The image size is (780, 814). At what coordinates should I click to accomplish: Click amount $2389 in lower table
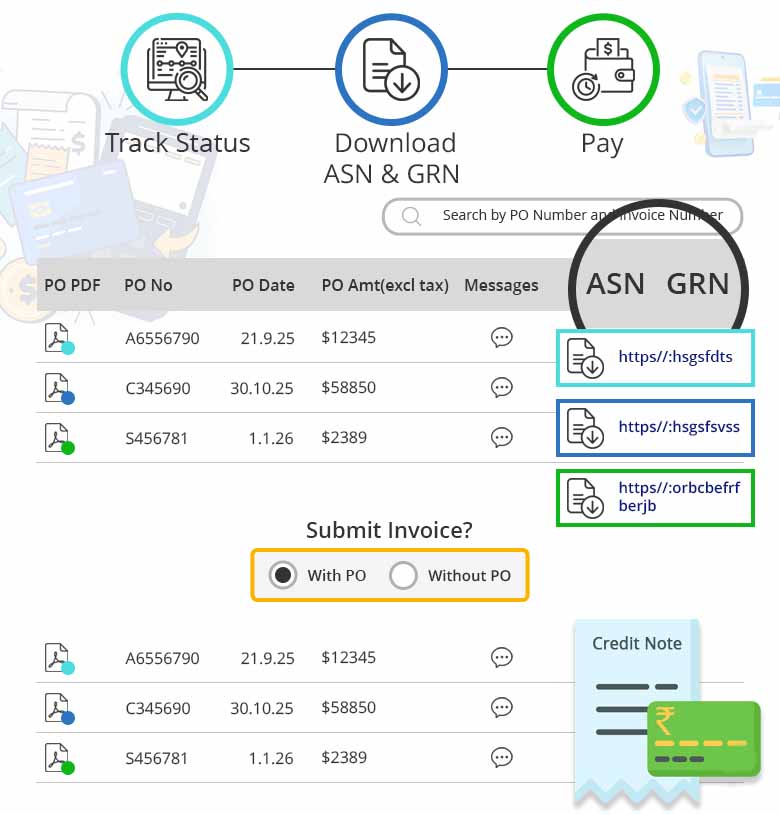[x=344, y=757]
